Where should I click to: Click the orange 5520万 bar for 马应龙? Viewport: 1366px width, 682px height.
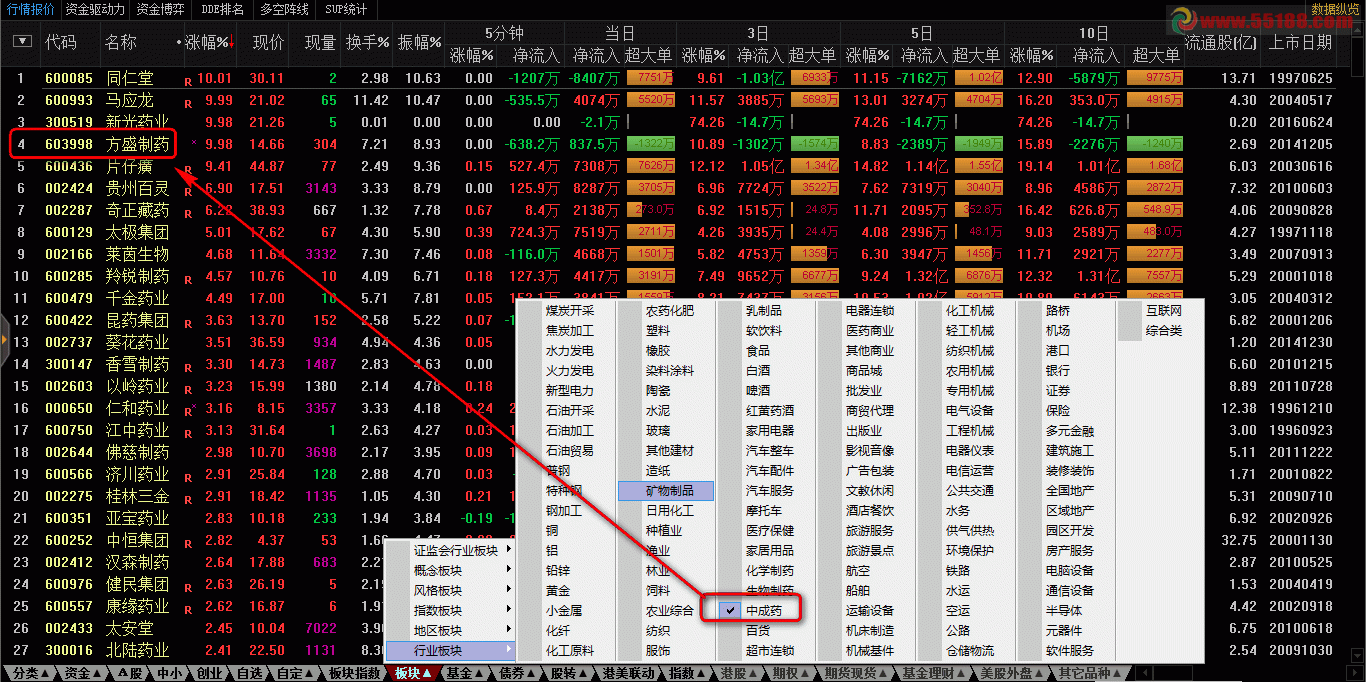[650, 100]
